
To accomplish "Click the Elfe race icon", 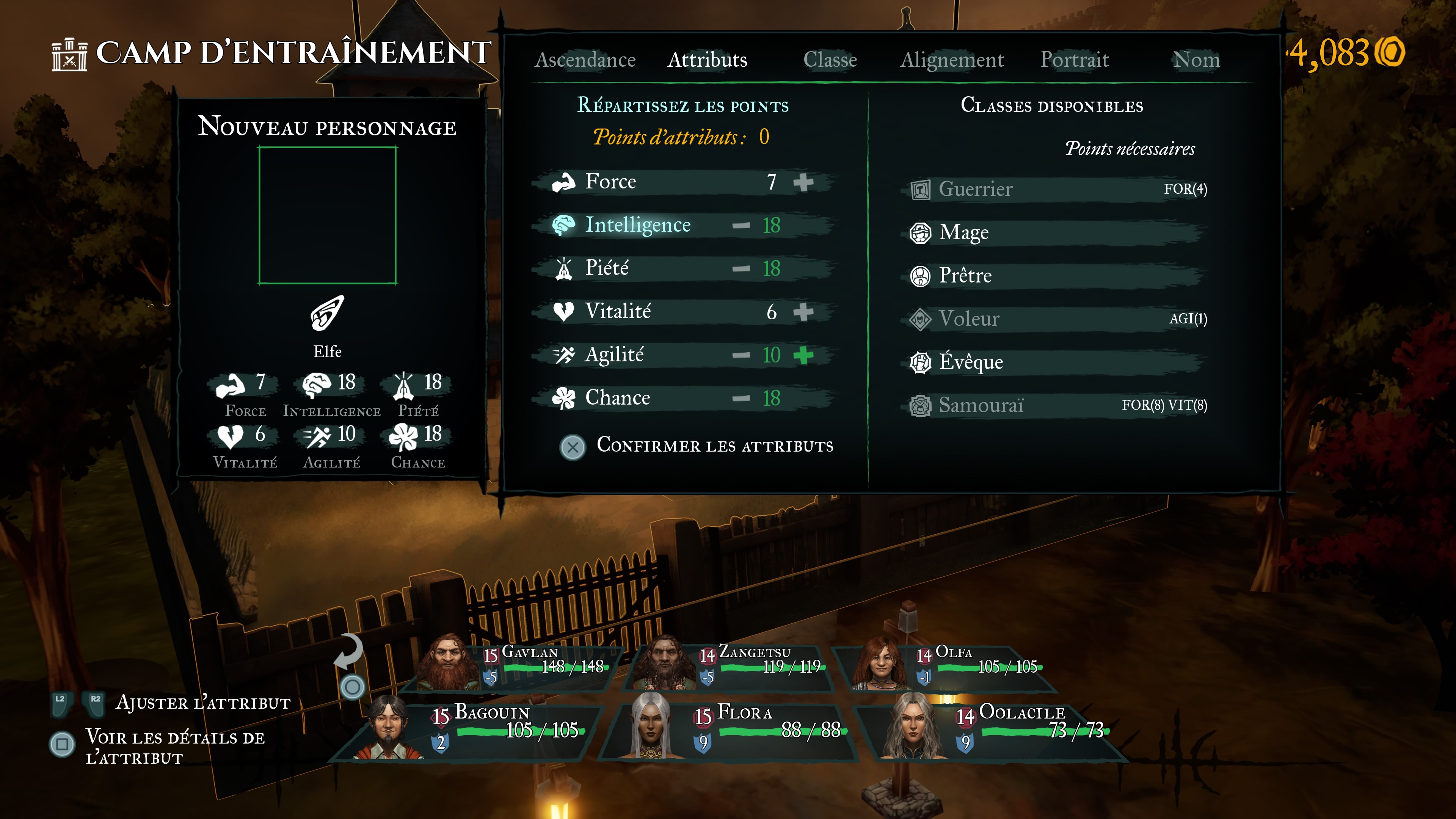I will [327, 313].
